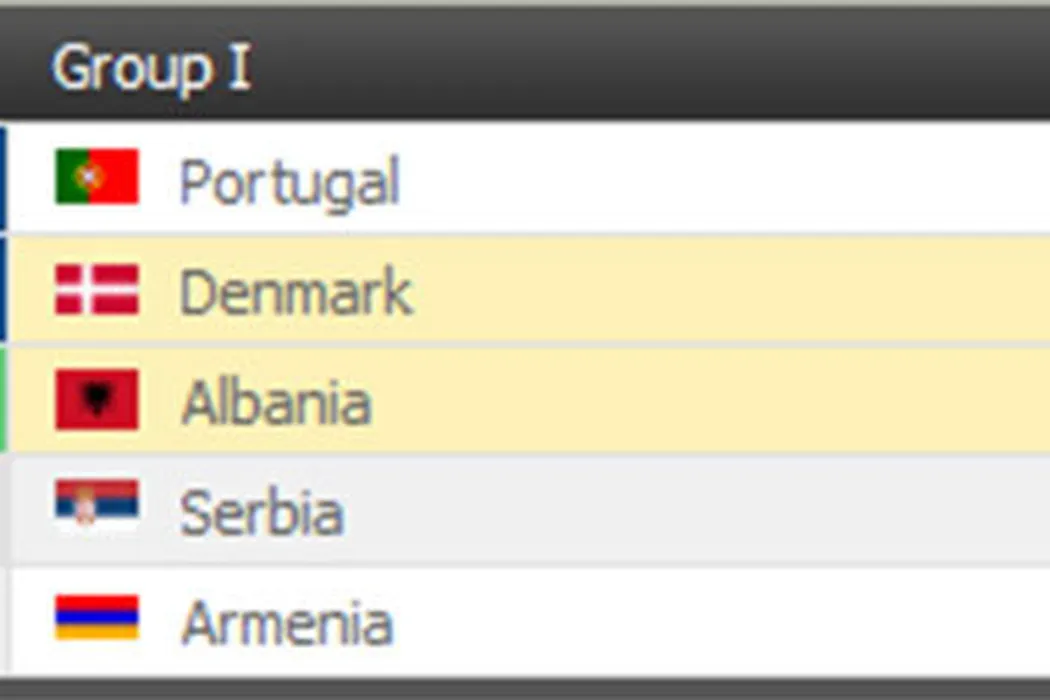1050x700 pixels.
Task: Open the Armenia team link
Action: pyautogui.click(x=287, y=622)
